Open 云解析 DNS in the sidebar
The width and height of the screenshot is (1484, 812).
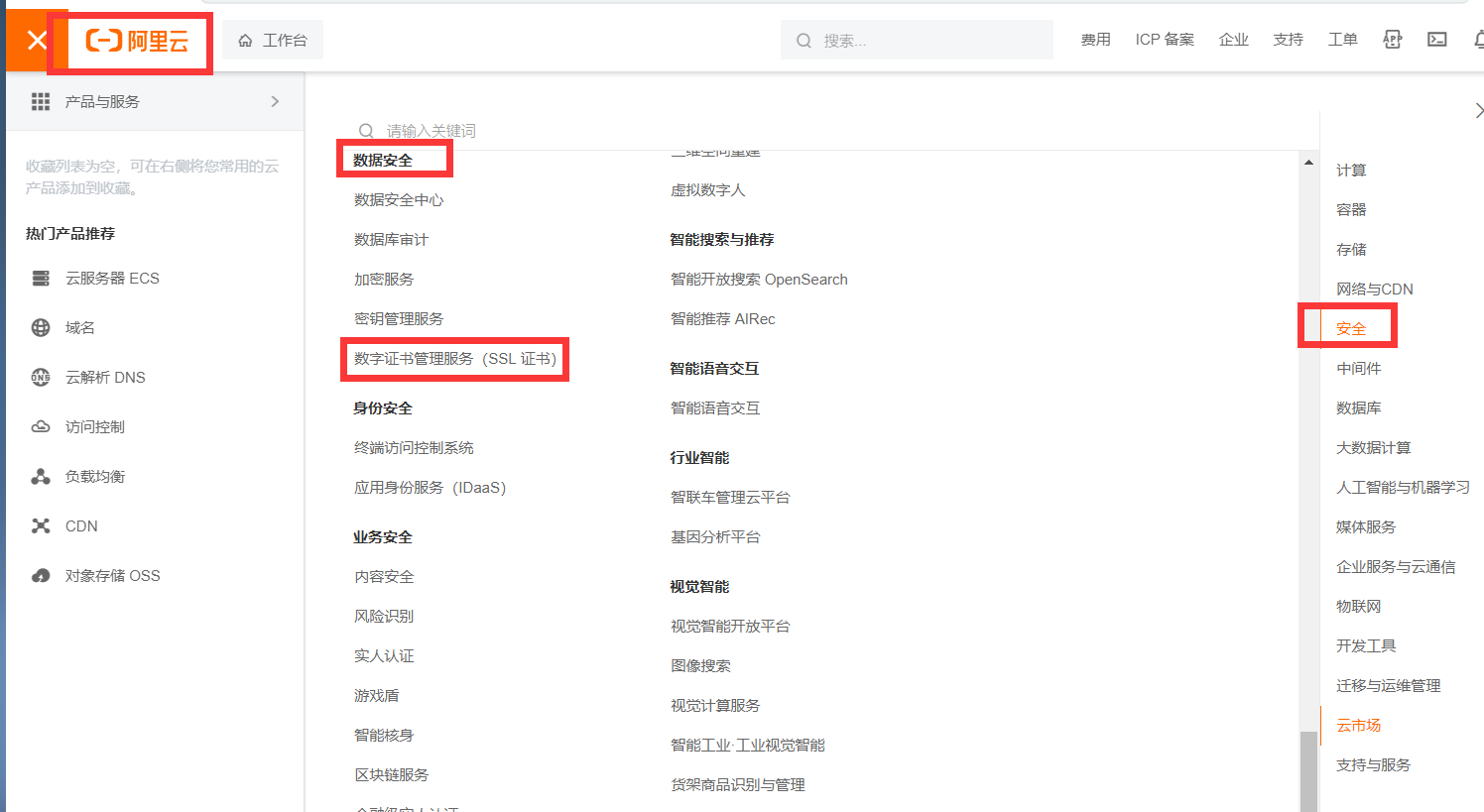point(105,378)
